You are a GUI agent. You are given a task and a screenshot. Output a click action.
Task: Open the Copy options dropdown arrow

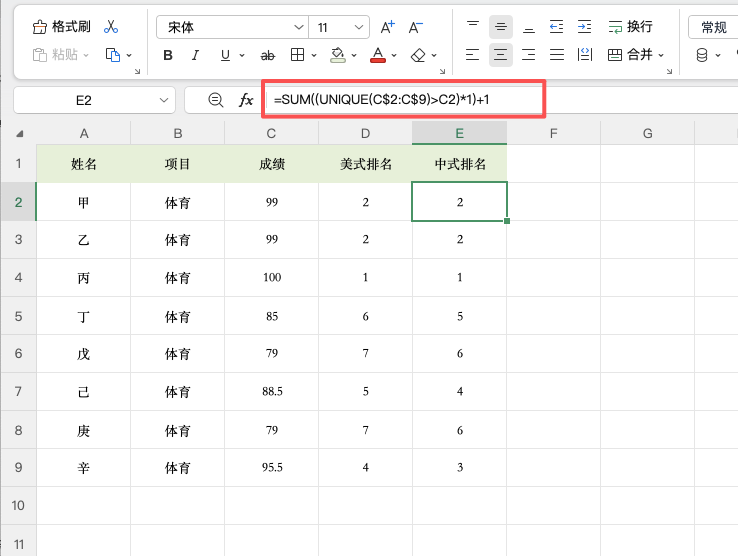coord(129,56)
